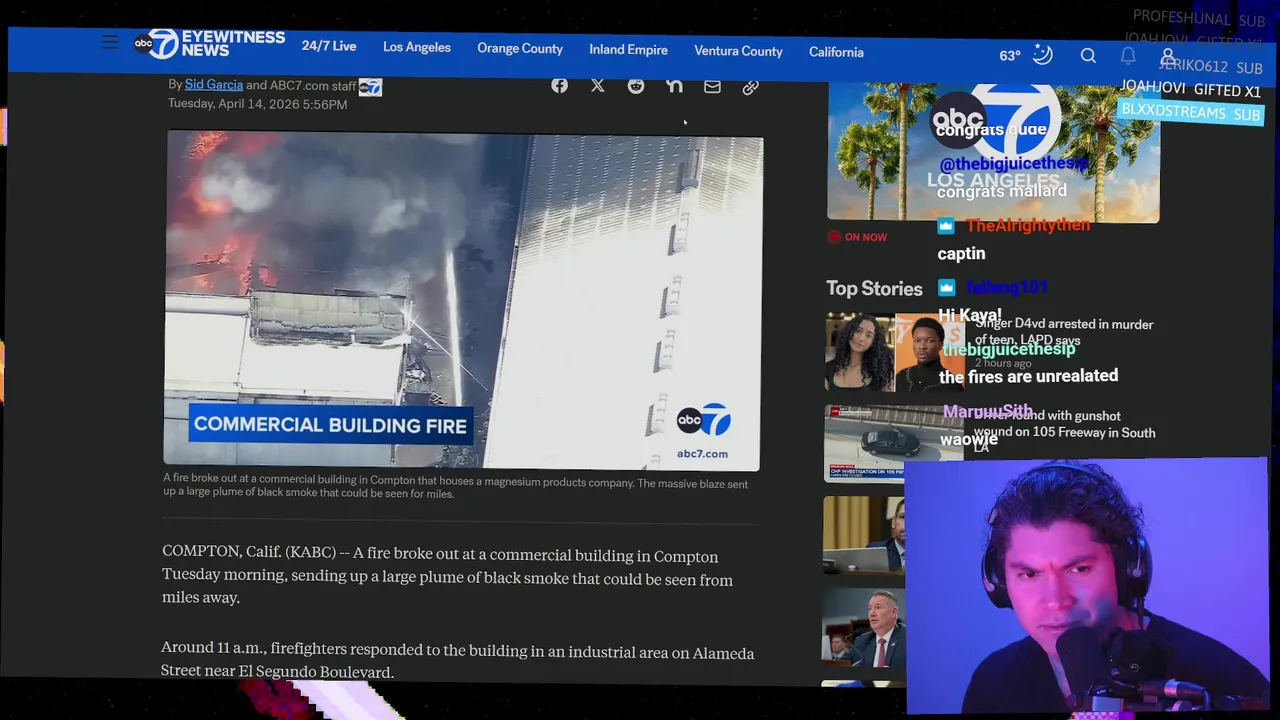Click the JOAHJOVI GIFTED X1 alert
The height and width of the screenshot is (720, 1280).
point(1190,89)
